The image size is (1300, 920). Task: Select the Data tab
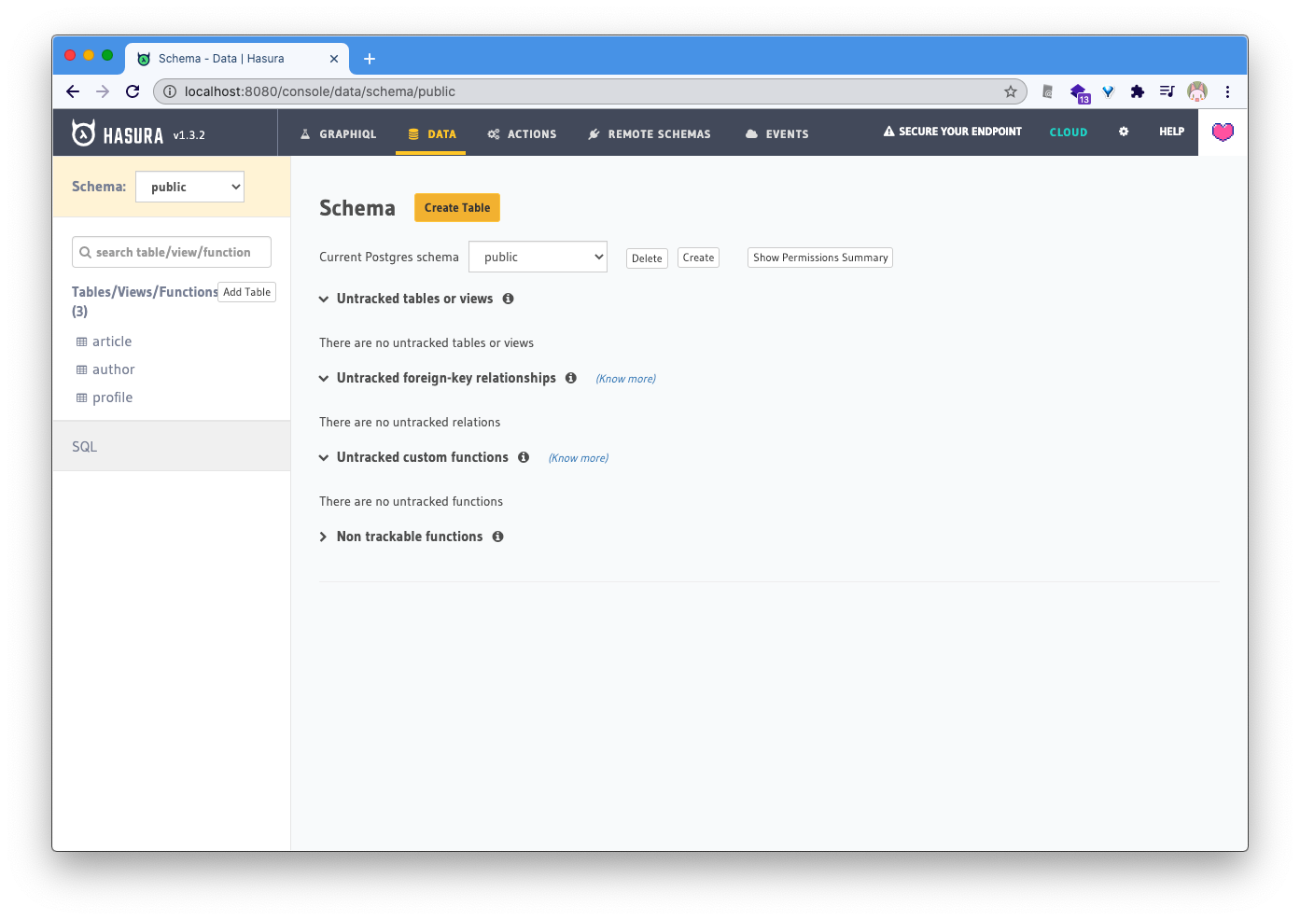431,133
